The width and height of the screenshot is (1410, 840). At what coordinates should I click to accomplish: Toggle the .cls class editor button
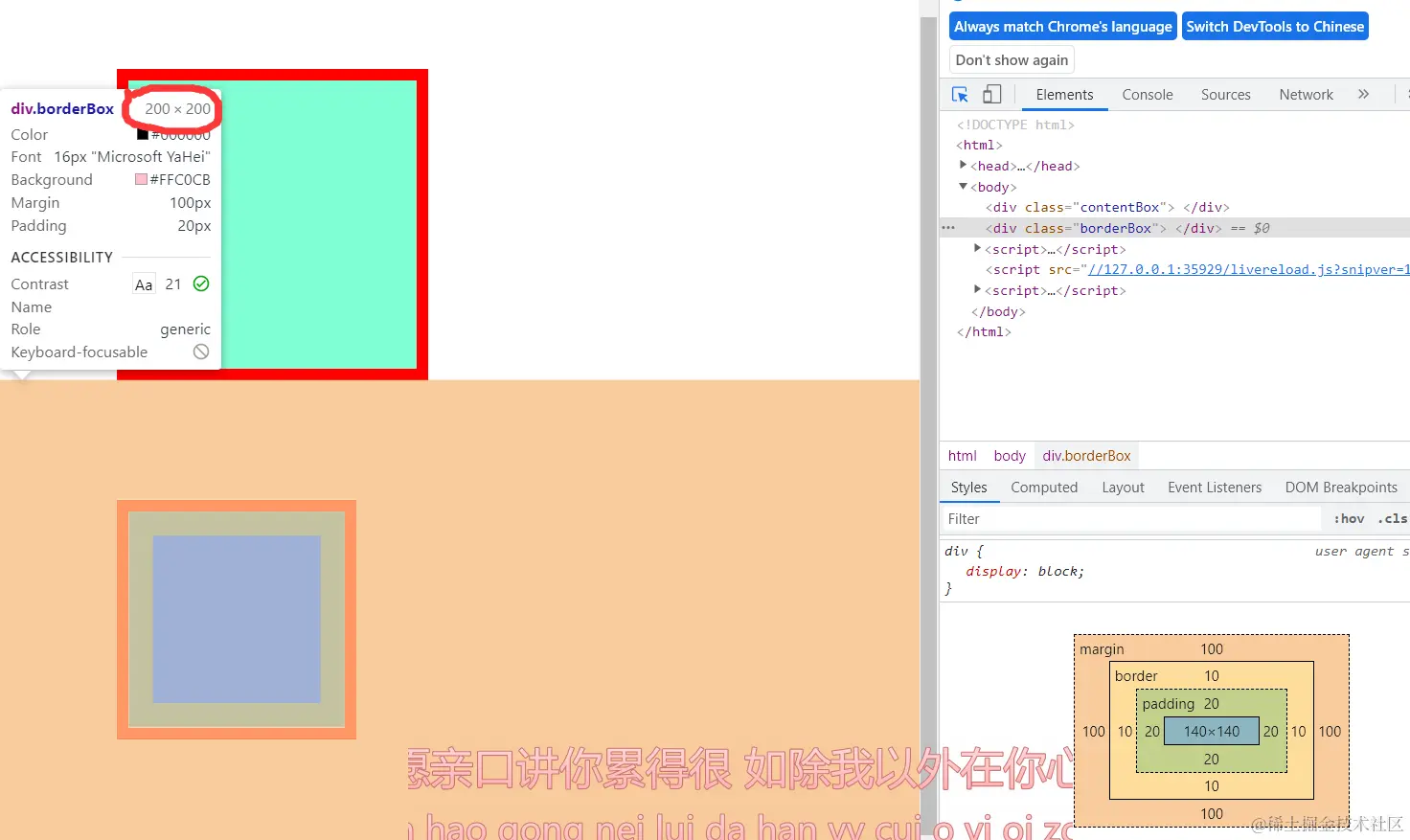(x=1392, y=519)
